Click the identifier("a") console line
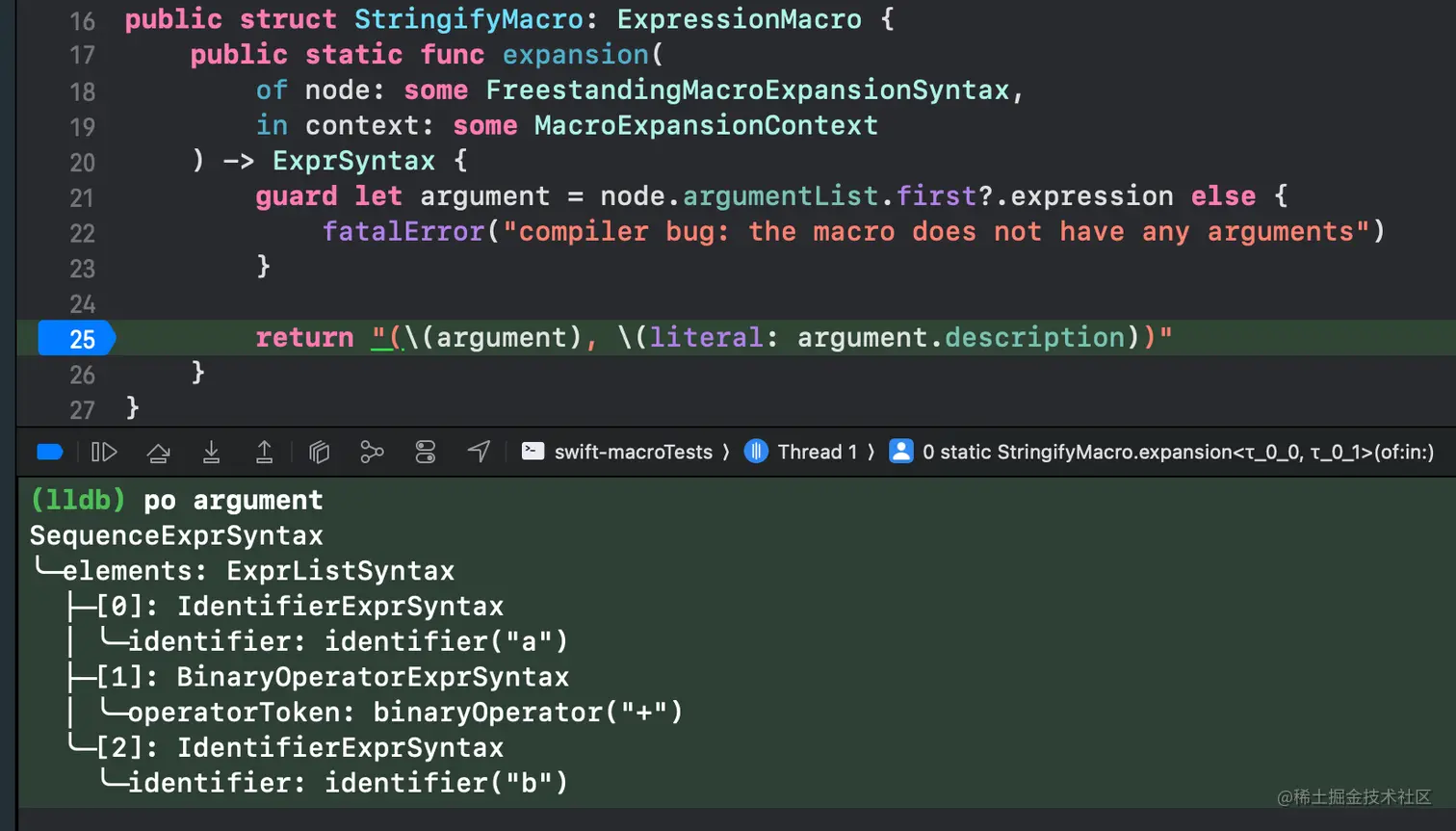This screenshot has height=831, width=1456. pyautogui.click(x=348, y=642)
